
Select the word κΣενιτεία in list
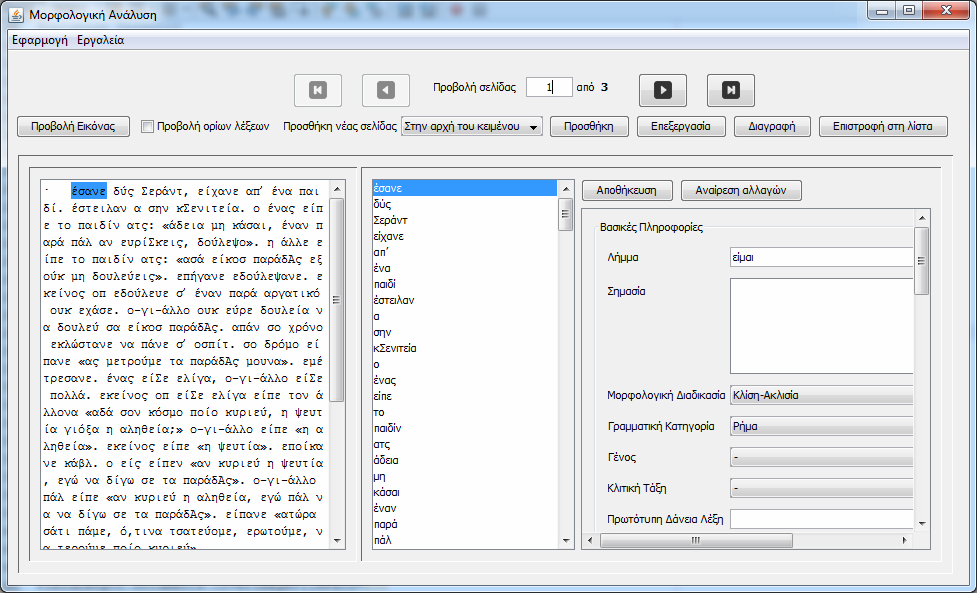pyautogui.click(x=464, y=348)
